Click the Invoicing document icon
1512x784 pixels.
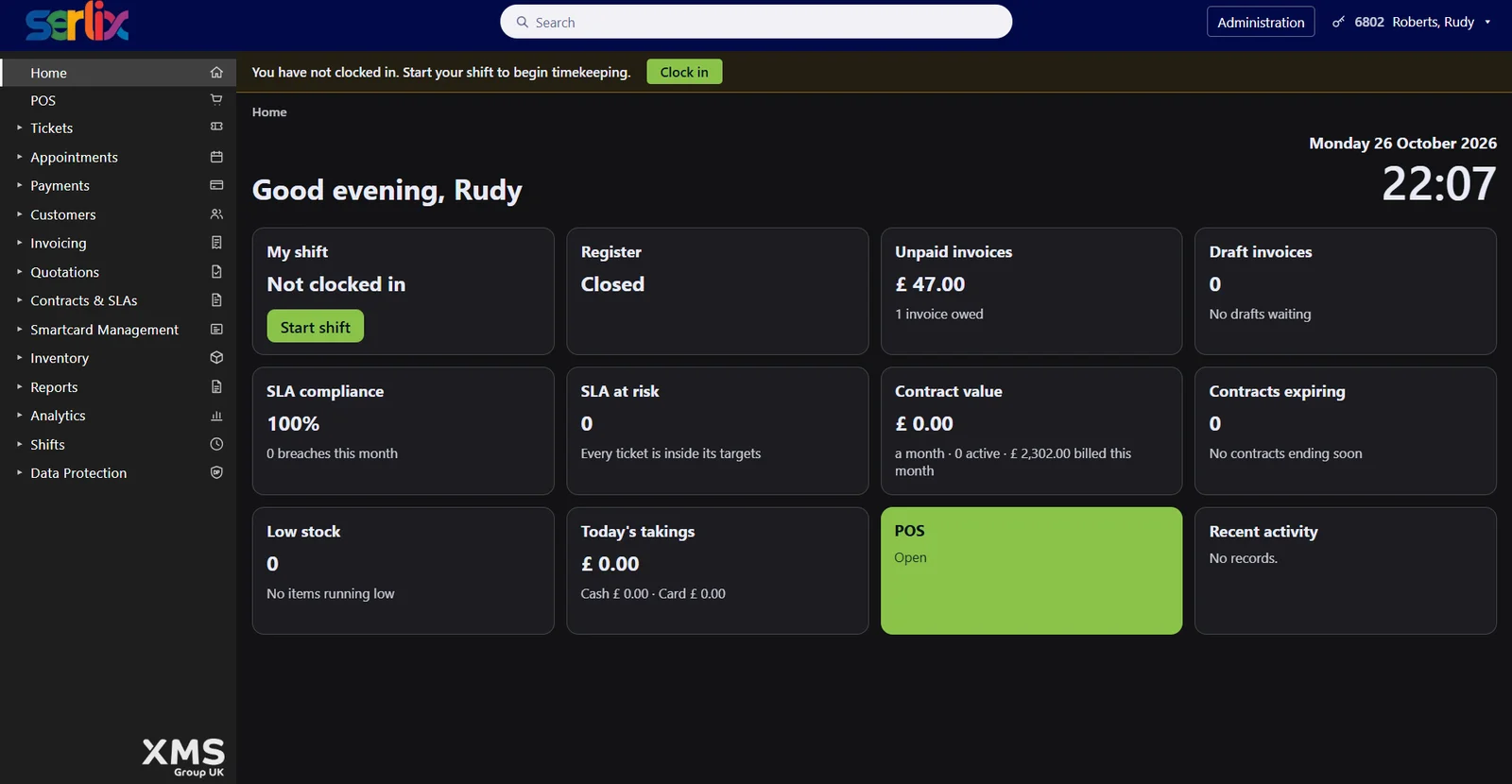[216, 243]
